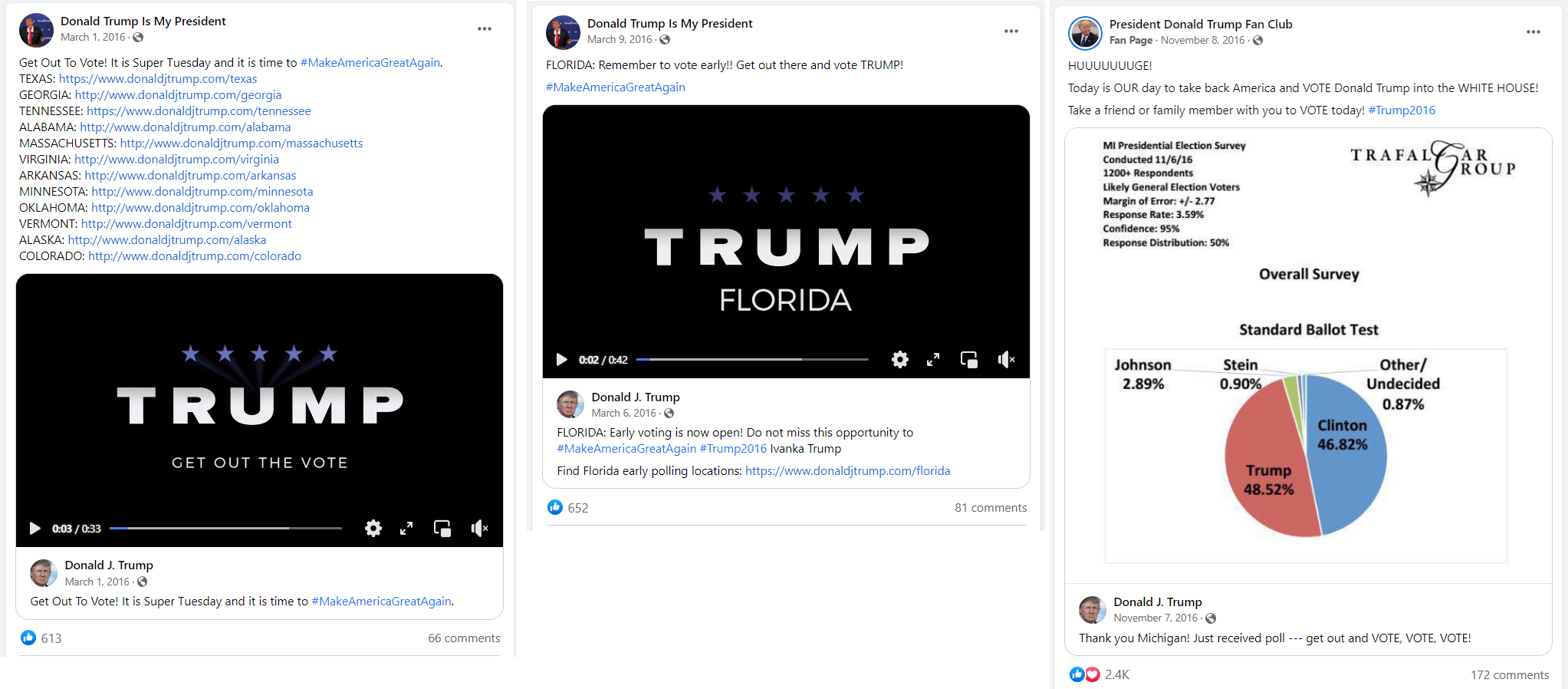
Task: Open the 81 comments link
Action: coord(991,508)
